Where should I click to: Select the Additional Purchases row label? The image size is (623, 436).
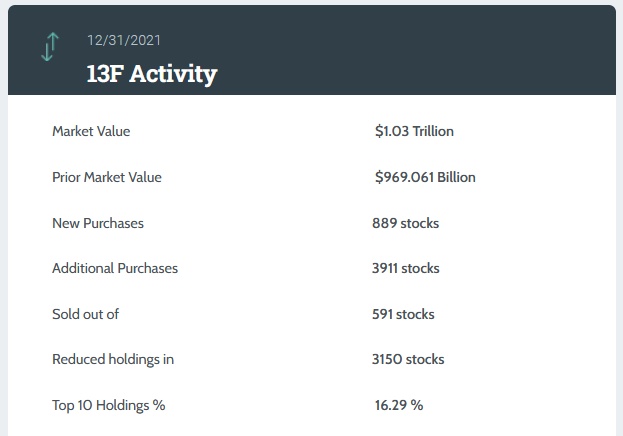click(x=115, y=268)
